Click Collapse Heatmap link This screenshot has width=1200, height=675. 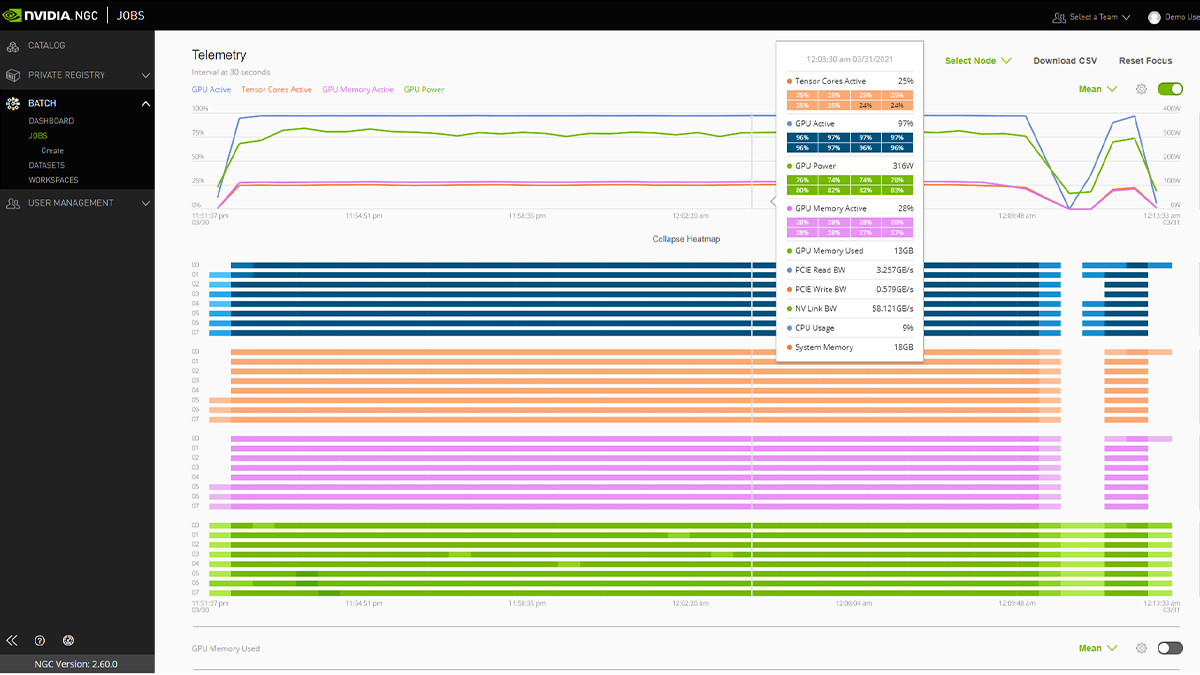(x=686, y=239)
